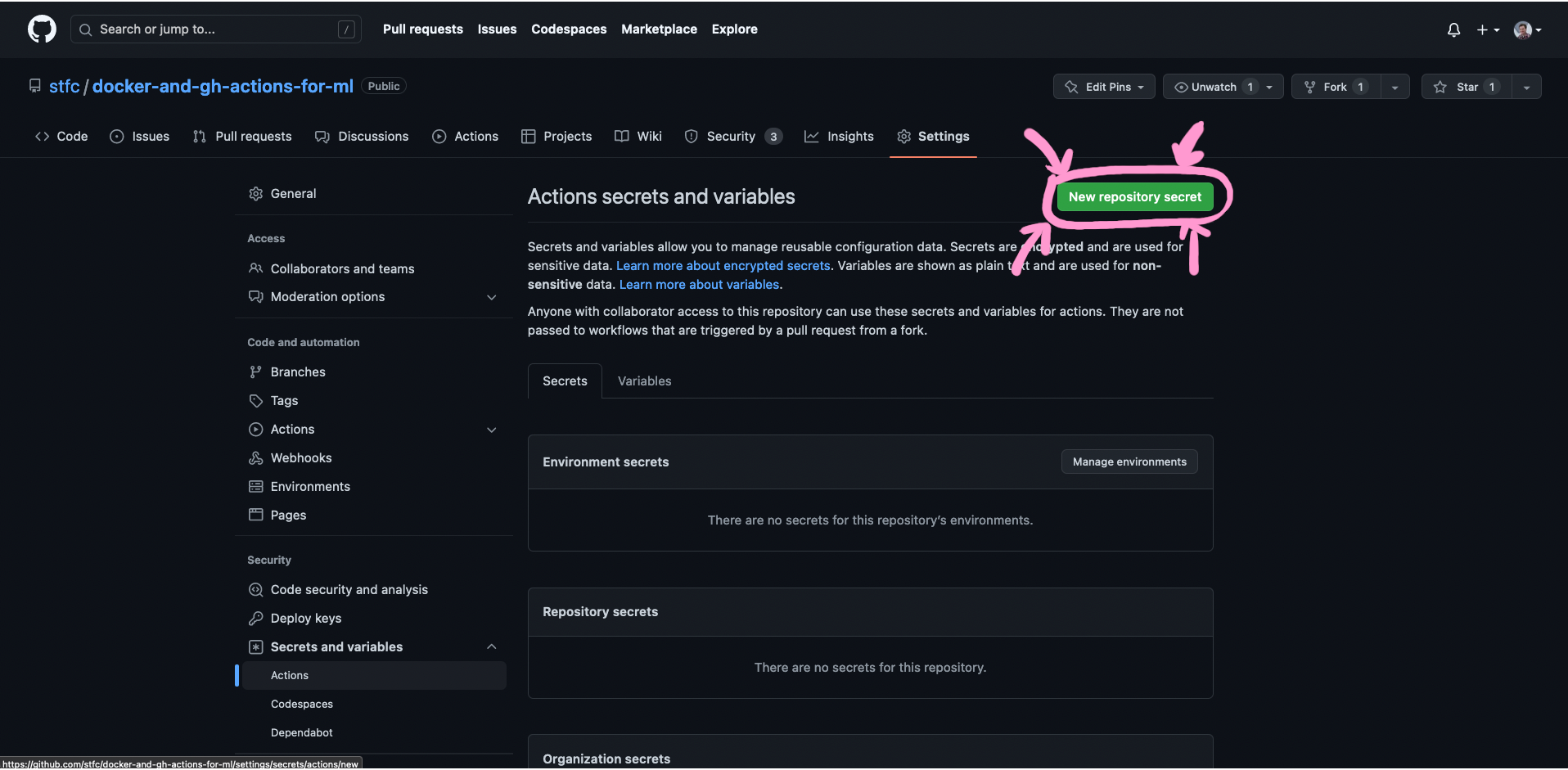Click the Wiki book icon

pos(622,136)
